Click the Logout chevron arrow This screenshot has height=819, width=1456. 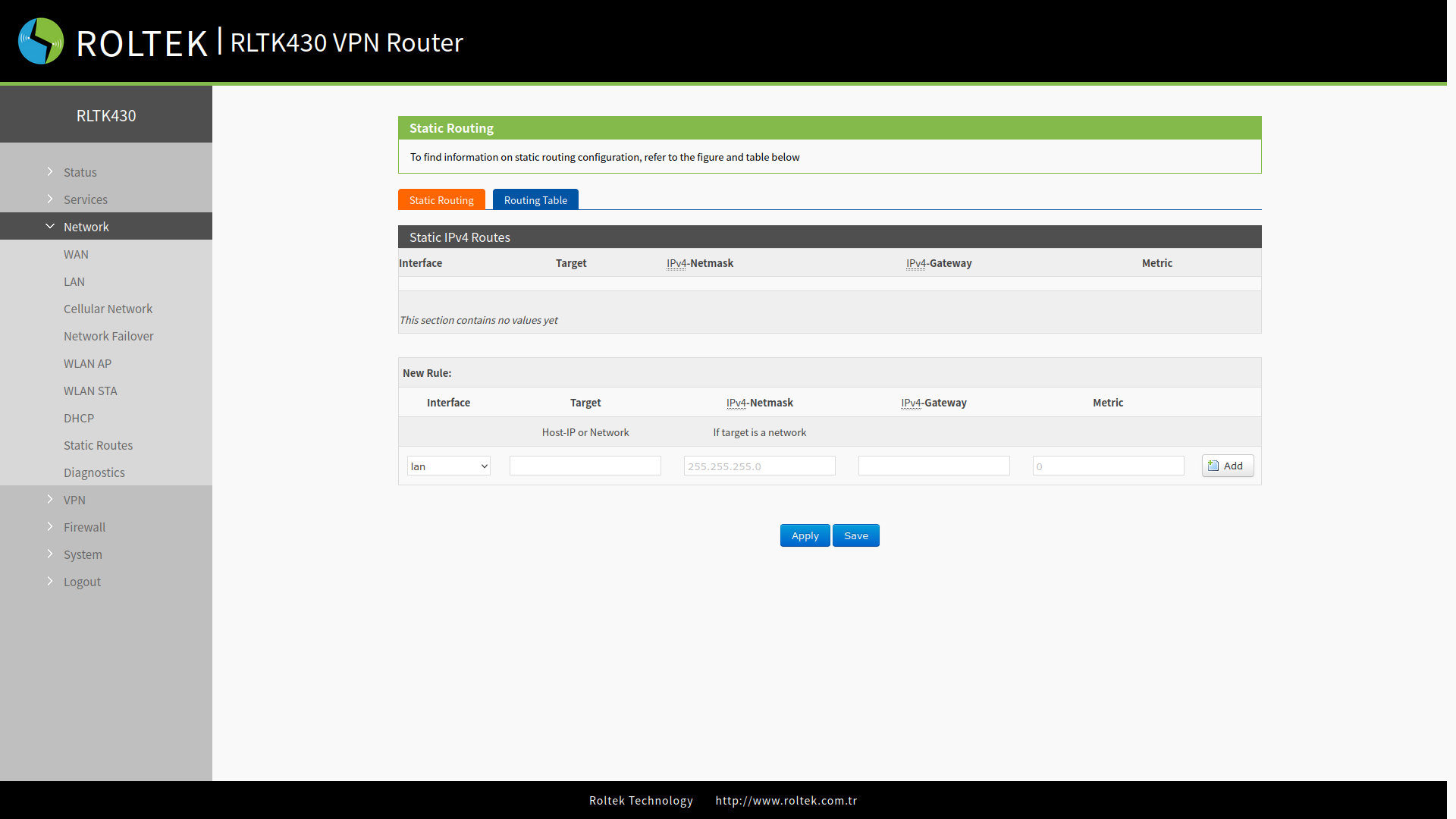click(x=50, y=581)
